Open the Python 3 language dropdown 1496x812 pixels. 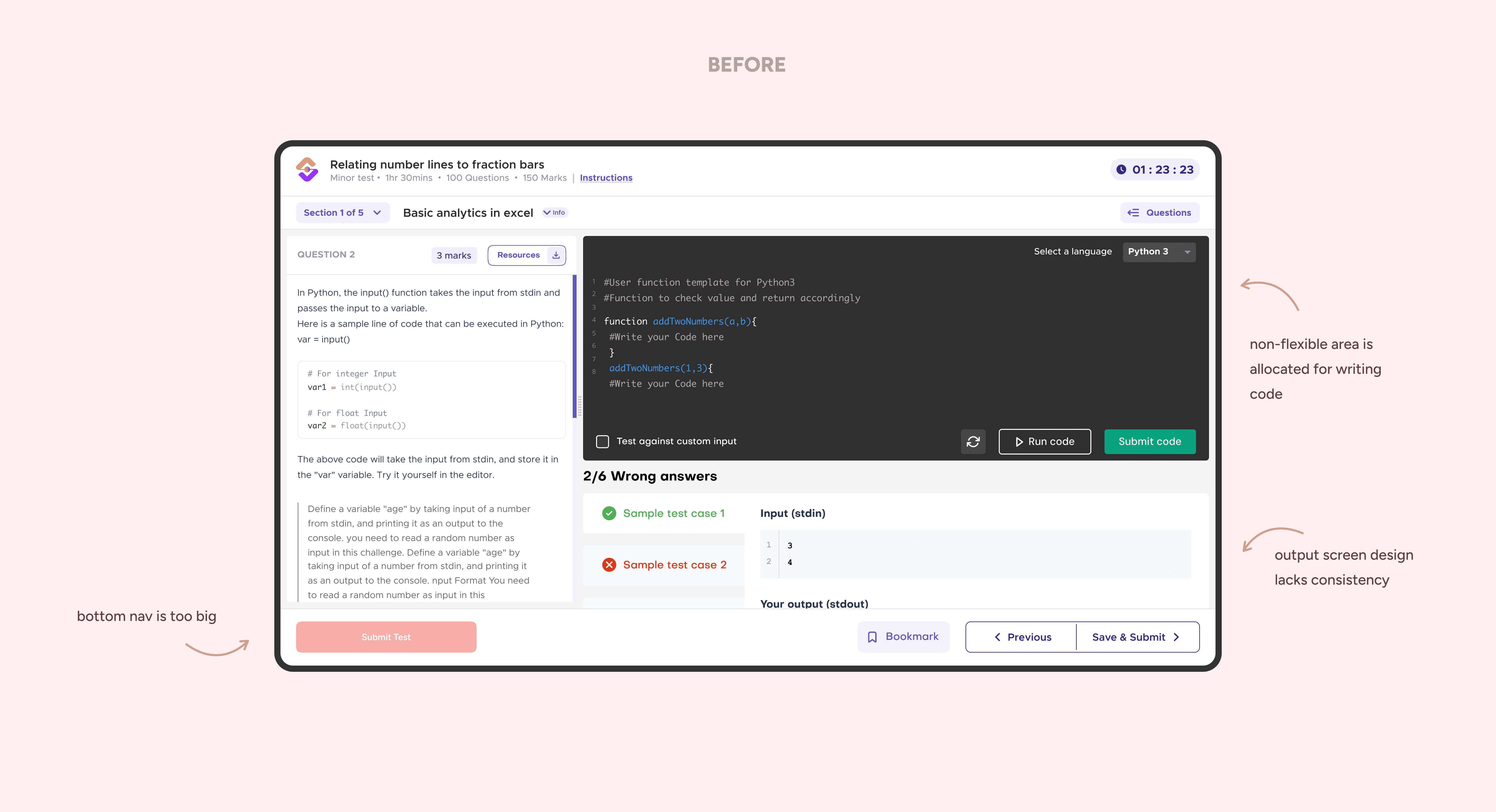coord(1159,252)
